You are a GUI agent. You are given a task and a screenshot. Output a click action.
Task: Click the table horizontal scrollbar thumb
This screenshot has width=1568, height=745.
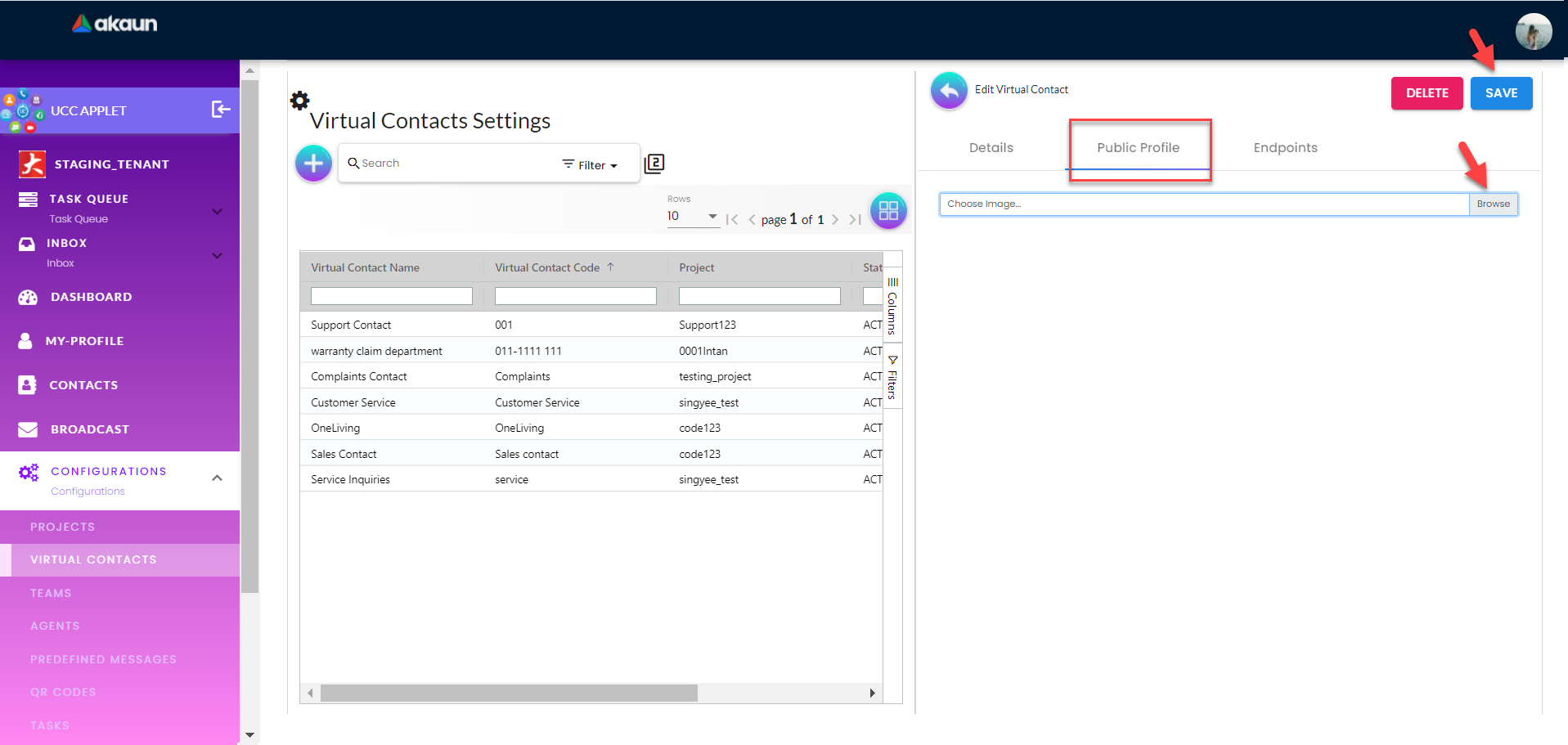pyautogui.click(x=509, y=693)
